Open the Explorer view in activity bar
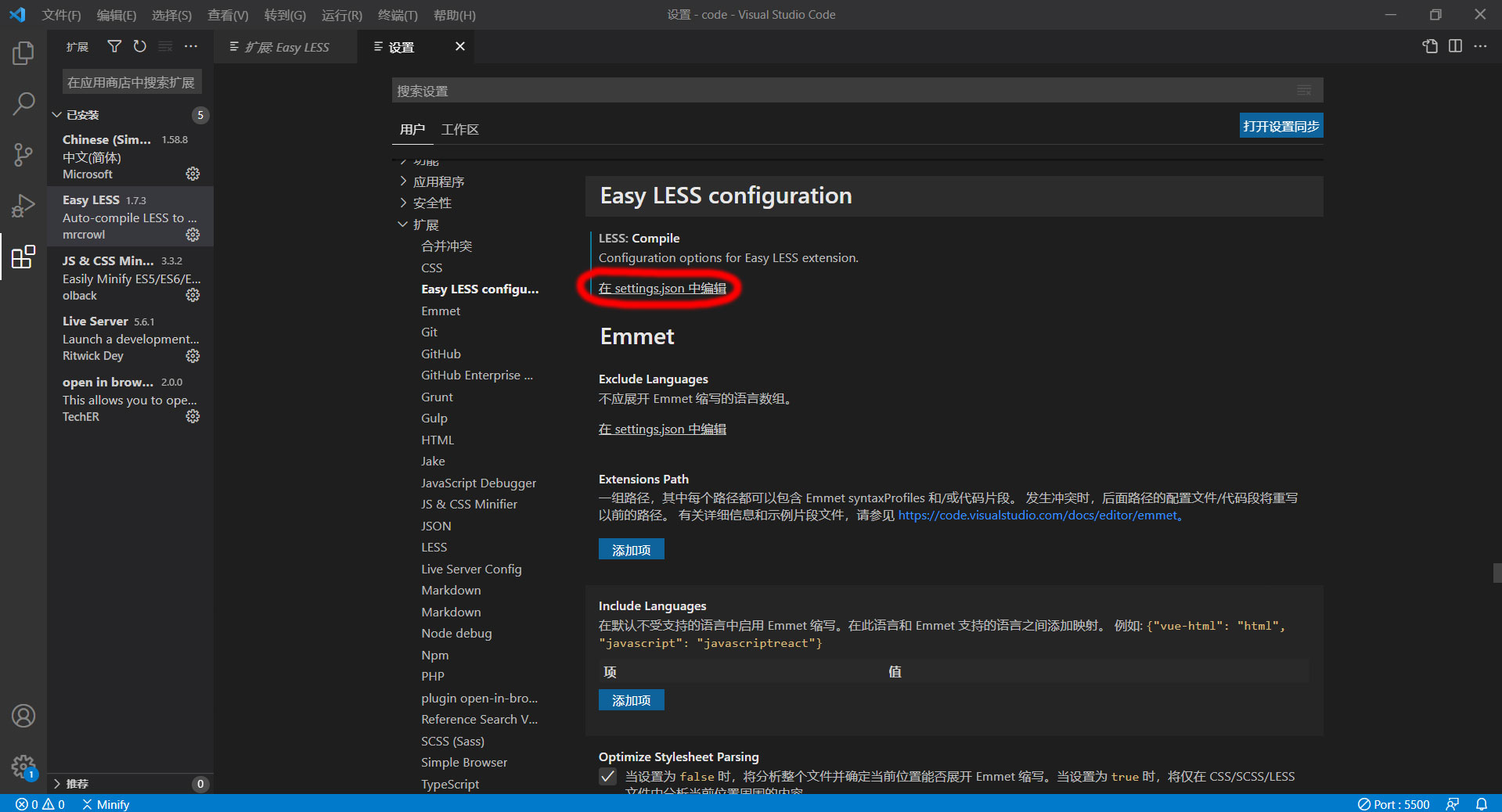 pyautogui.click(x=23, y=53)
